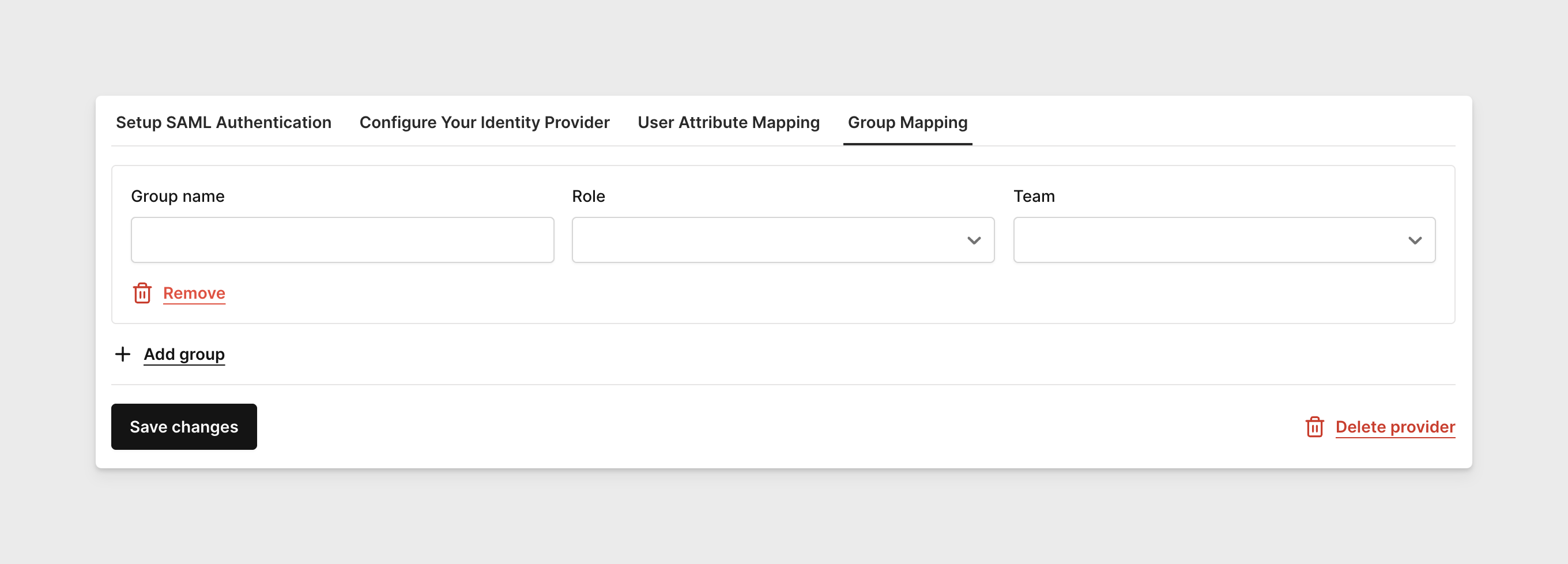Open the Configure Your Identity Provider tab
The height and width of the screenshot is (564, 1568).
tap(484, 122)
